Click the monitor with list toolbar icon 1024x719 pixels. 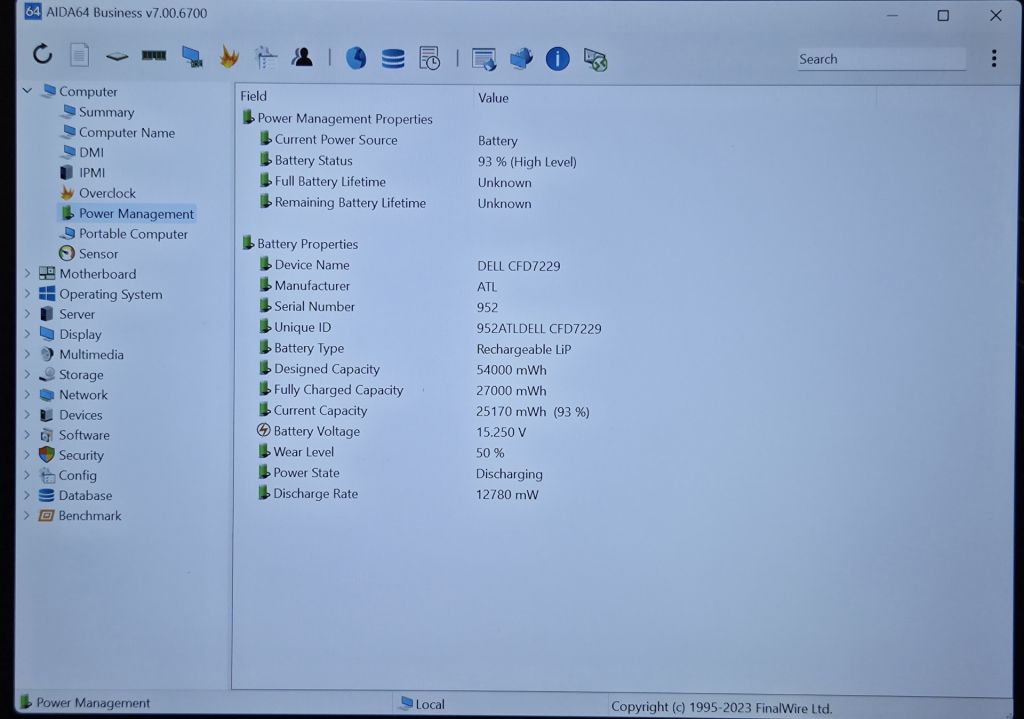click(x=484, y=59)
